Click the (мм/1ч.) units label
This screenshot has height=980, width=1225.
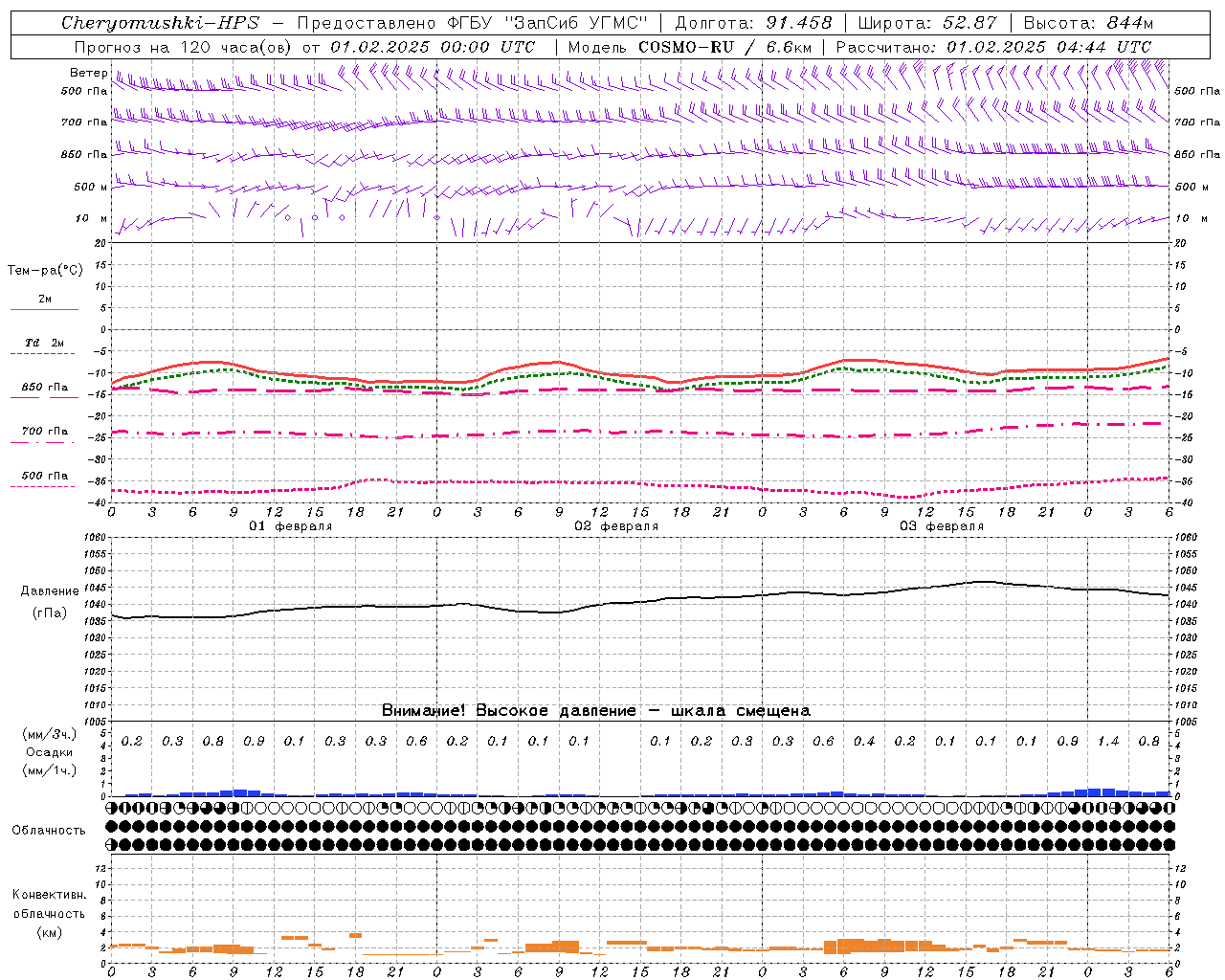(50, 770)
